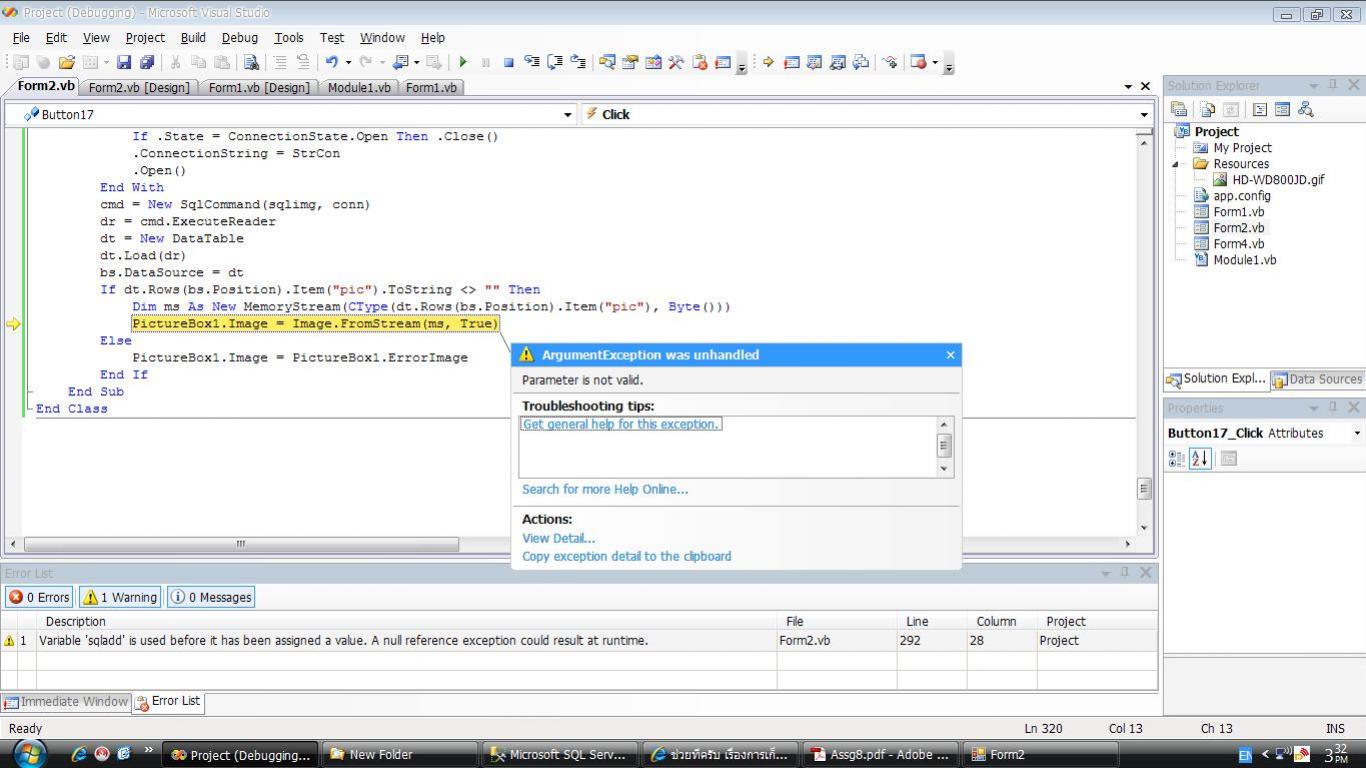Click Show All Files in Solution Explorer
Viewport: 1366px width, 768px height.
point(1208,109)
